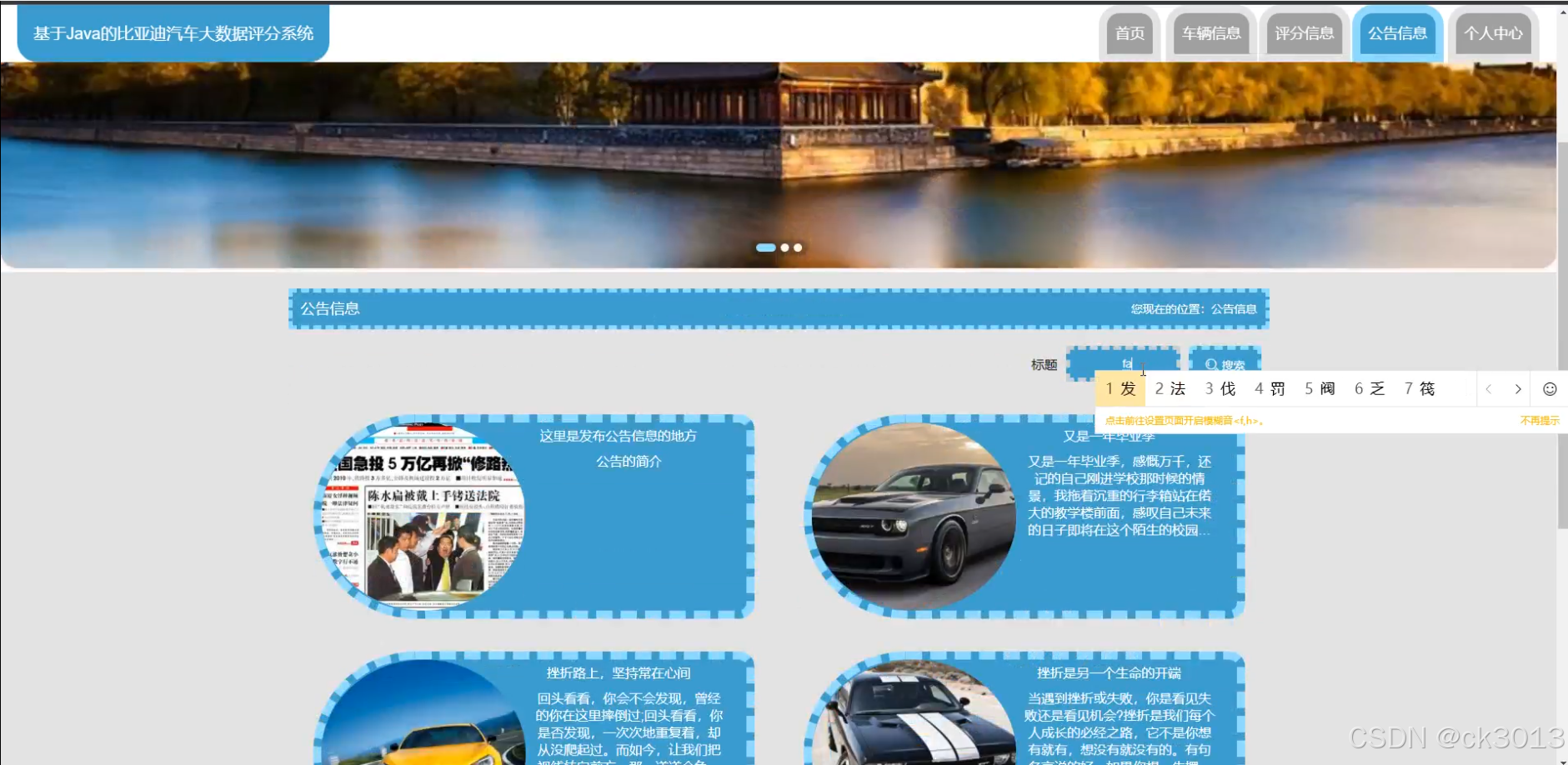Open the 个人中心 navigation tab

coord(1493,33)
